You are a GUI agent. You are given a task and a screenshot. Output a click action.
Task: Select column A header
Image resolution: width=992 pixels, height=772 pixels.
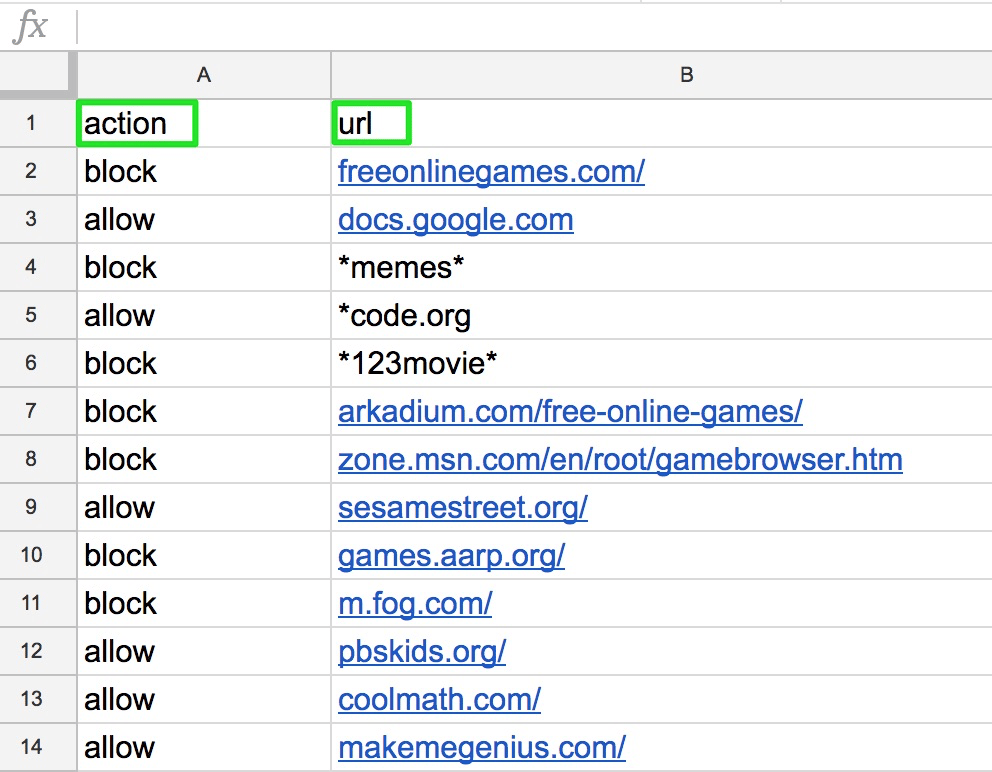(204, 75)
